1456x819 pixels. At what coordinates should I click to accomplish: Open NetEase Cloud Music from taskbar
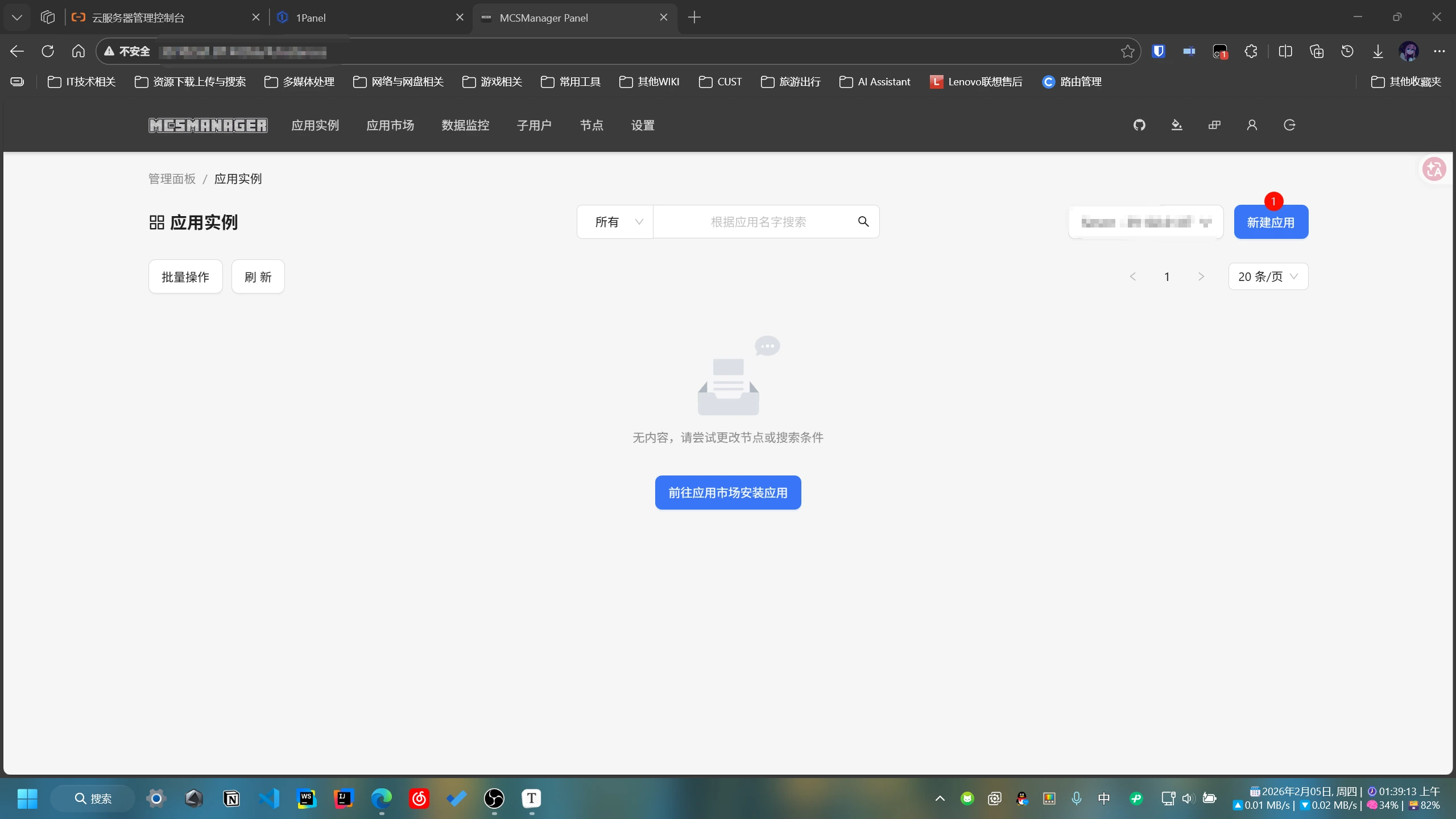point(419,799)
